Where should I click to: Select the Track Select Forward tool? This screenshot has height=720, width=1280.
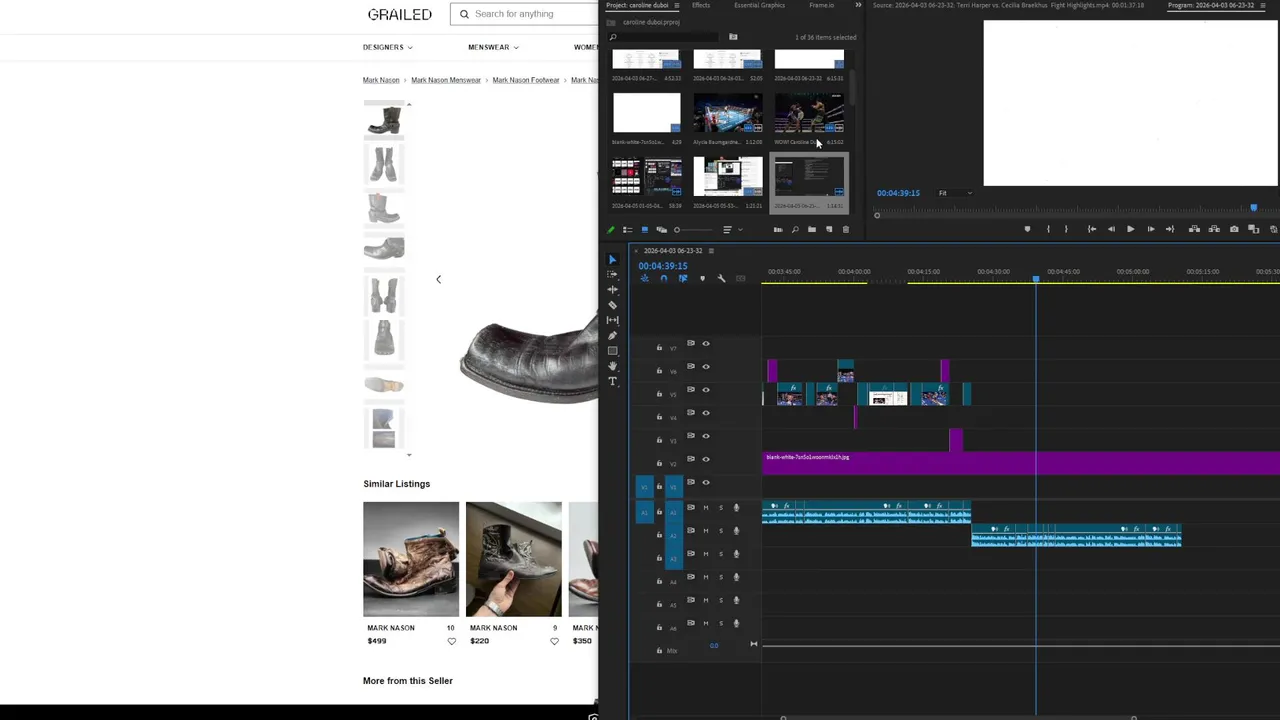point(613,274)
